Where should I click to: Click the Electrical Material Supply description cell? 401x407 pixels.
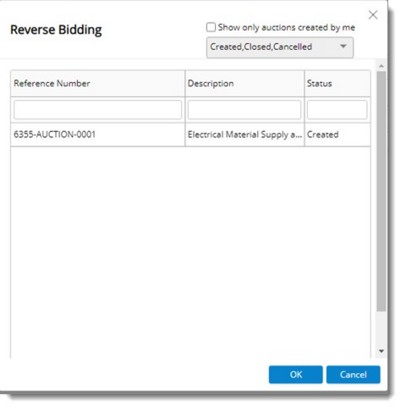(245, 135)
